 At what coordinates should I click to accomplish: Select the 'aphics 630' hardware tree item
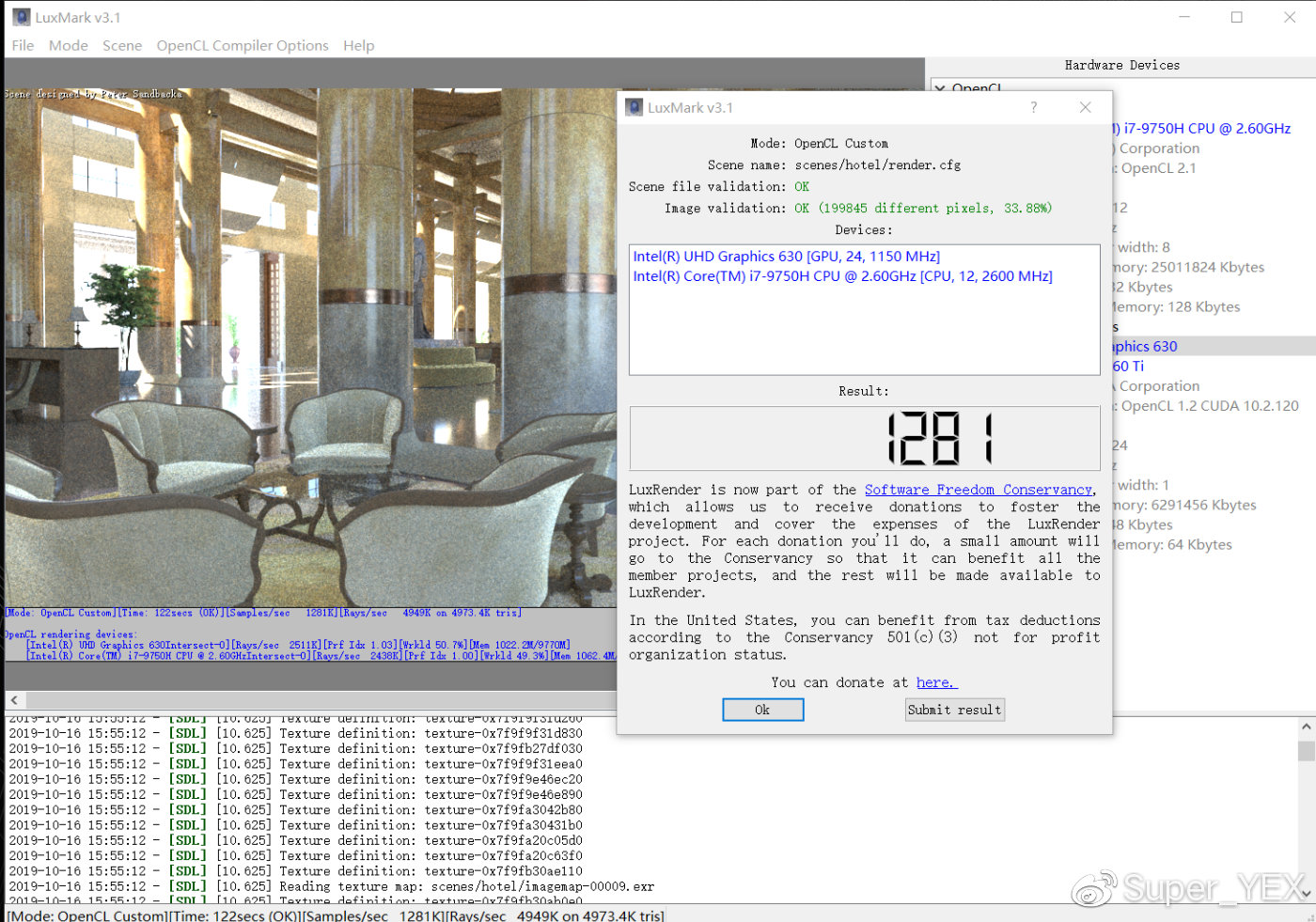1145,346
